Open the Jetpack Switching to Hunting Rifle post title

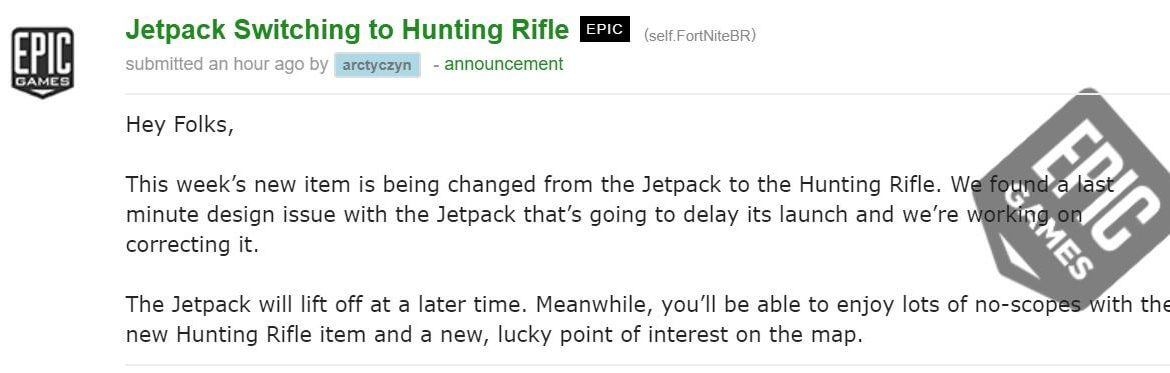[x=347, y=30]
